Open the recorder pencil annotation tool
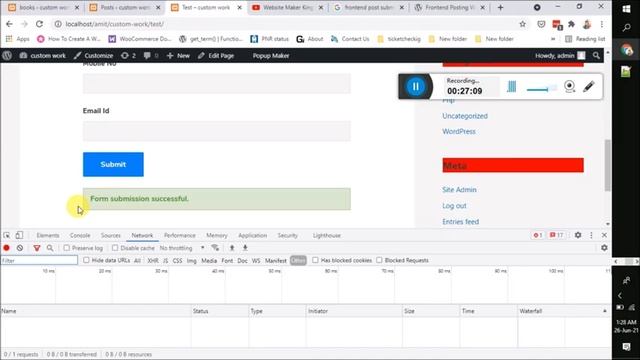The width and height of the screenshot is (640, 360). pyautogui.click(x=589, y=87)
